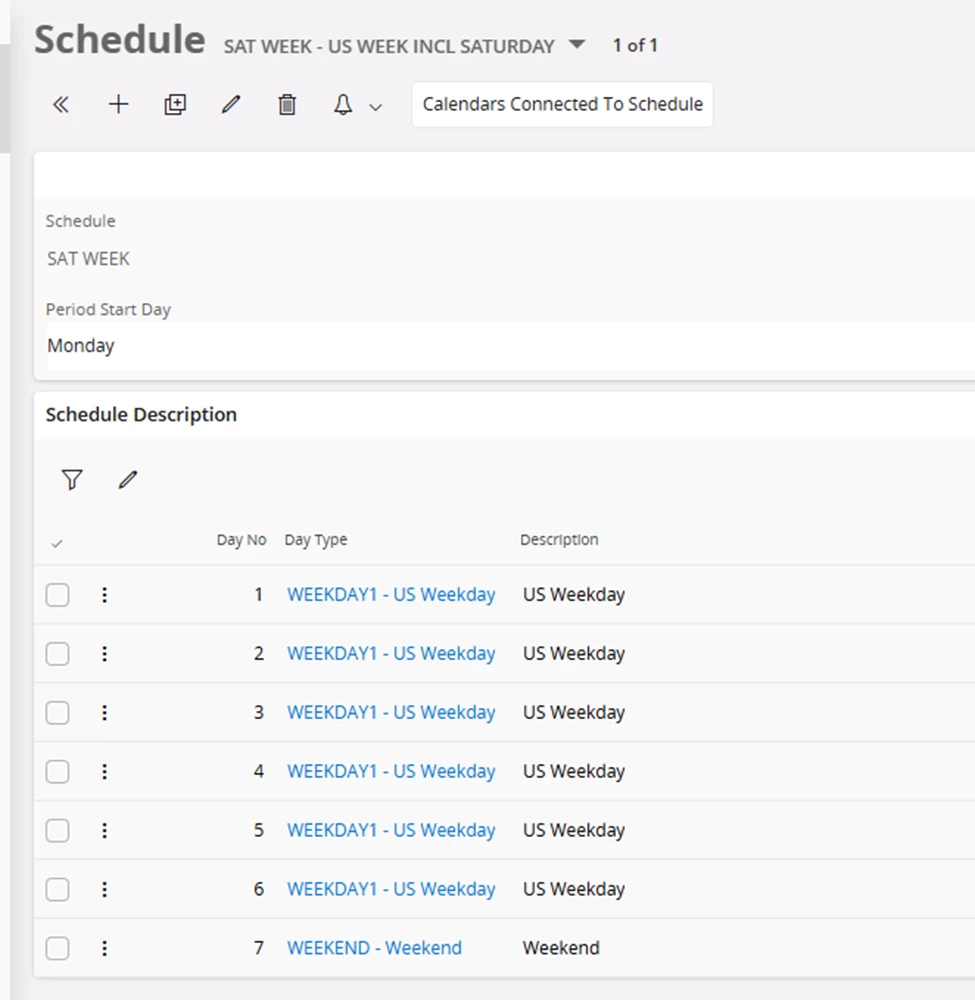Expand the chevron next to the bell icon

point(376,107)
